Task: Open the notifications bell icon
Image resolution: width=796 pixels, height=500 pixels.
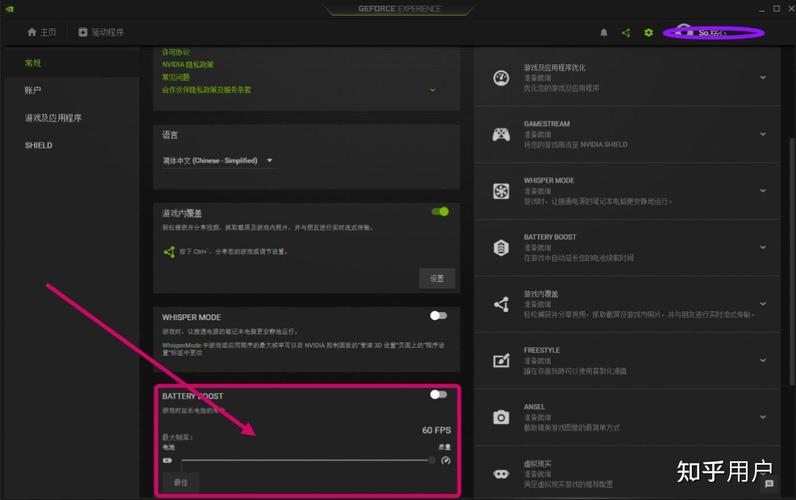Action: click(604, 32)
